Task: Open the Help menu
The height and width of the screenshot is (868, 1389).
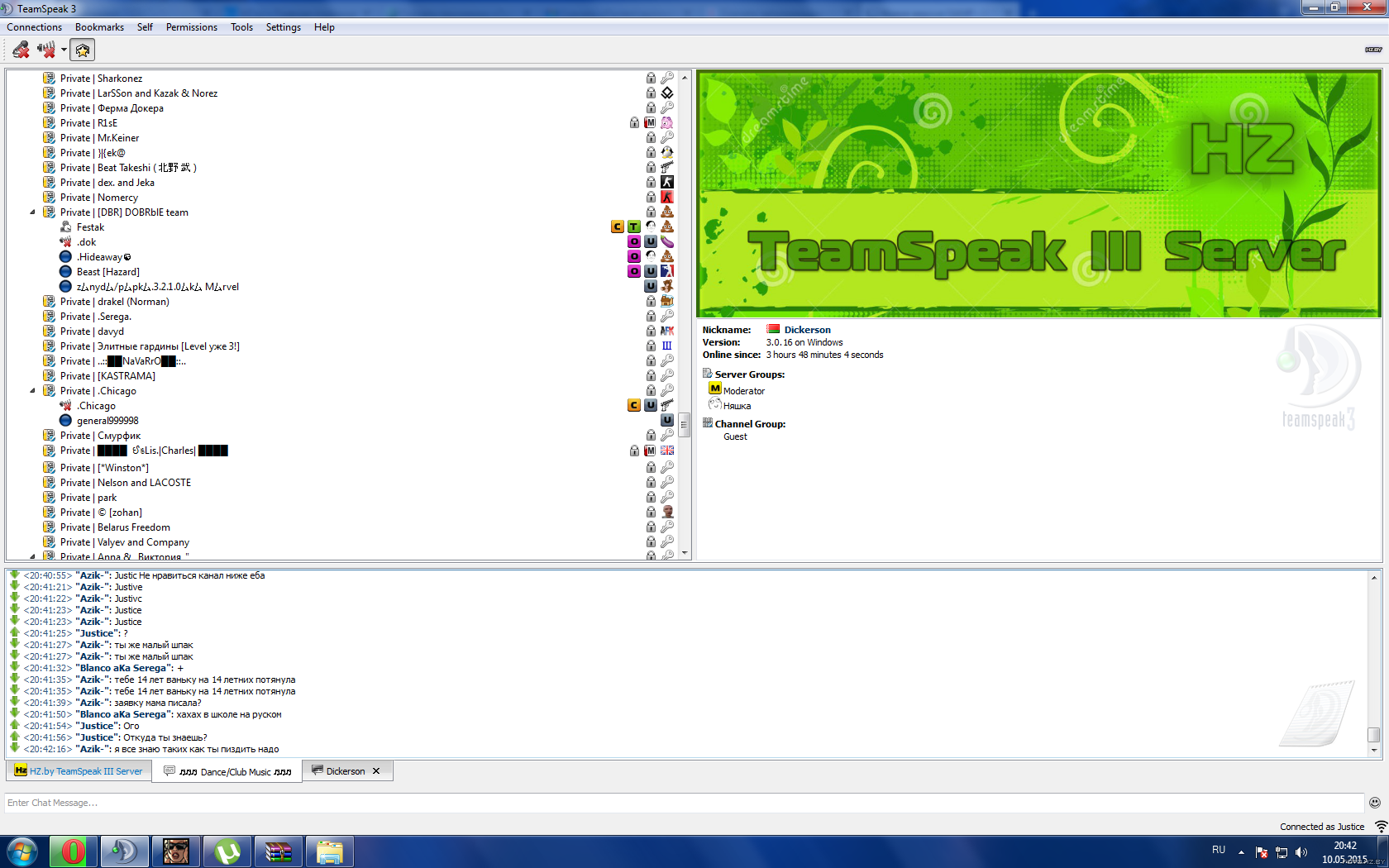Action: click(x=324, y=27)
